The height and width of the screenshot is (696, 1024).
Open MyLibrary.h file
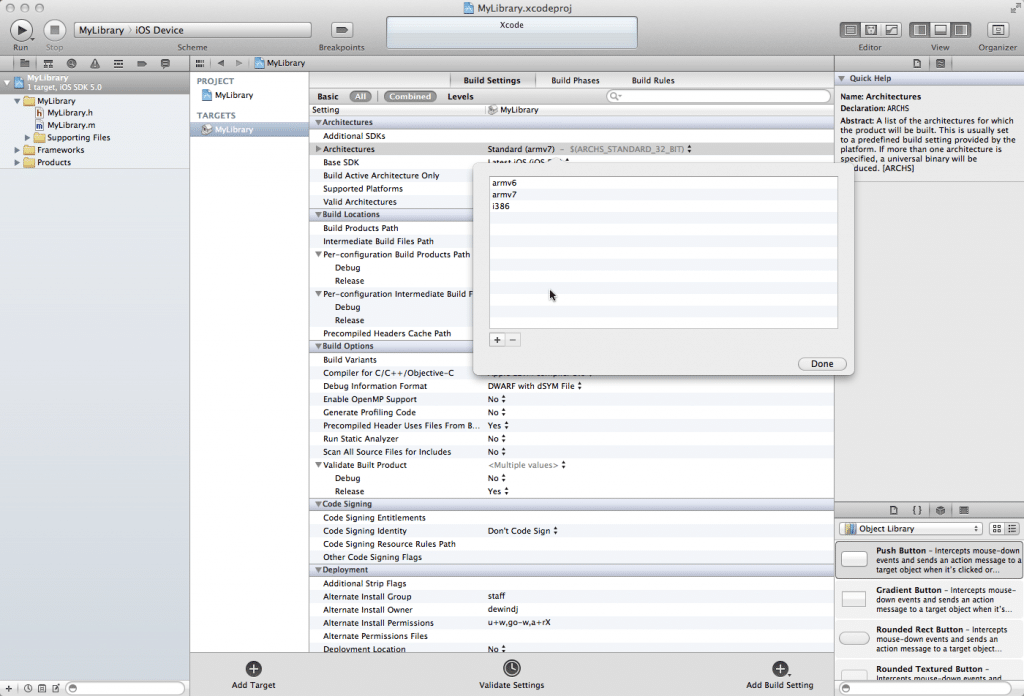click(69, 113)
